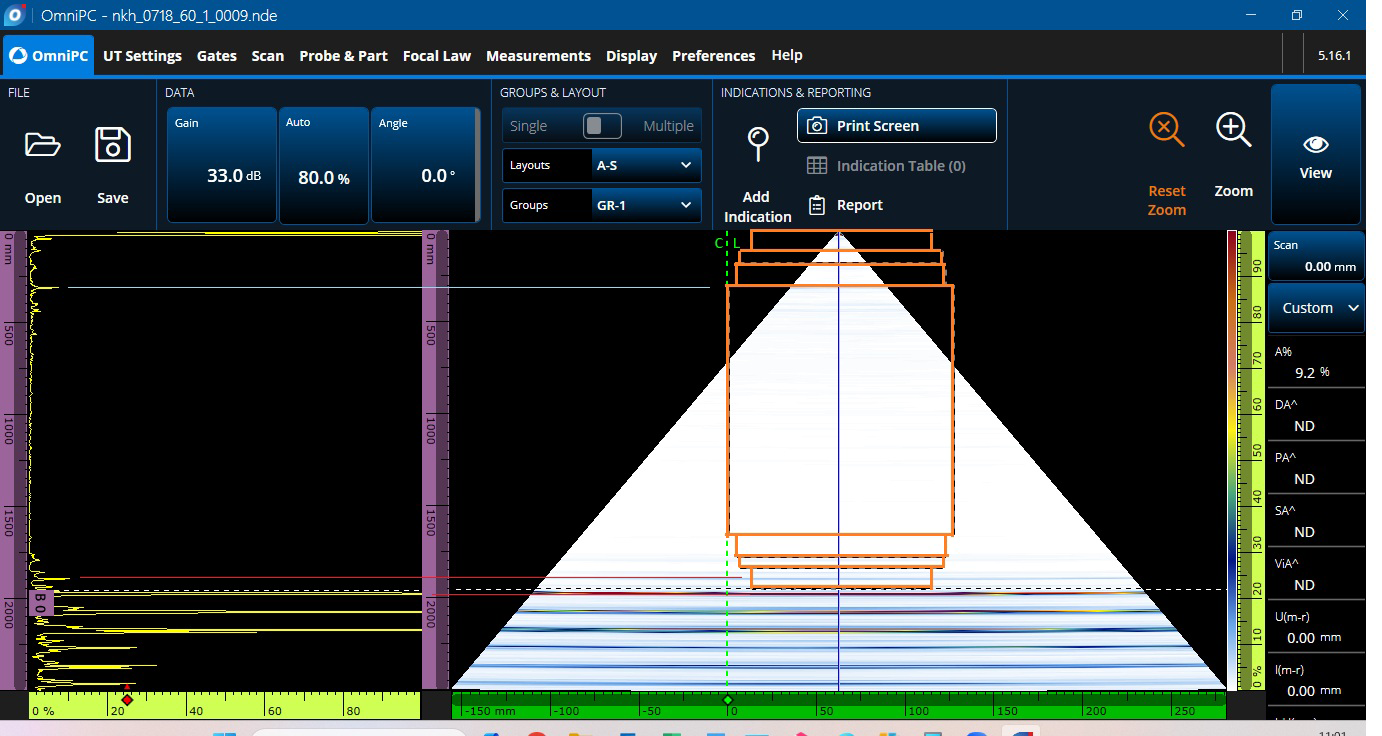Click the OmniPC home logo tab

48,56
